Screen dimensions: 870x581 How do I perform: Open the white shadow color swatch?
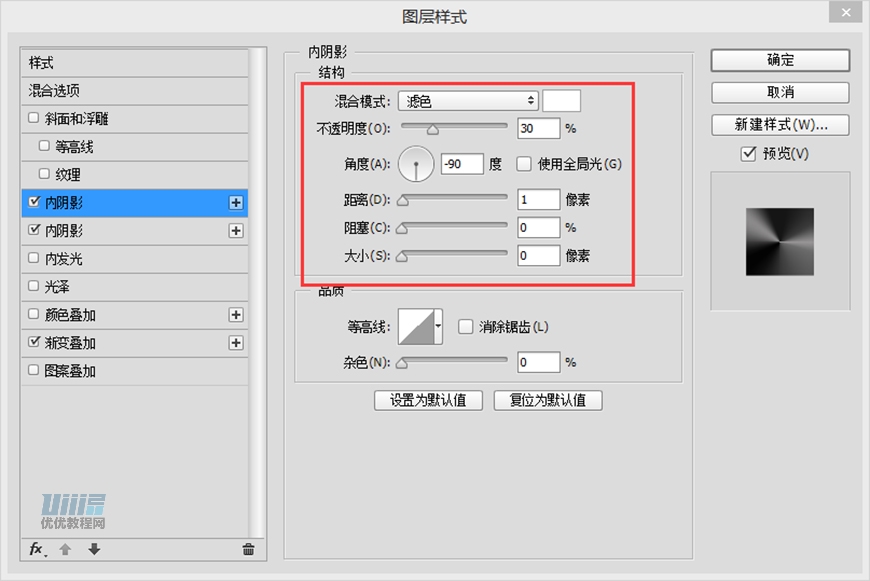(x=562, y=101)
